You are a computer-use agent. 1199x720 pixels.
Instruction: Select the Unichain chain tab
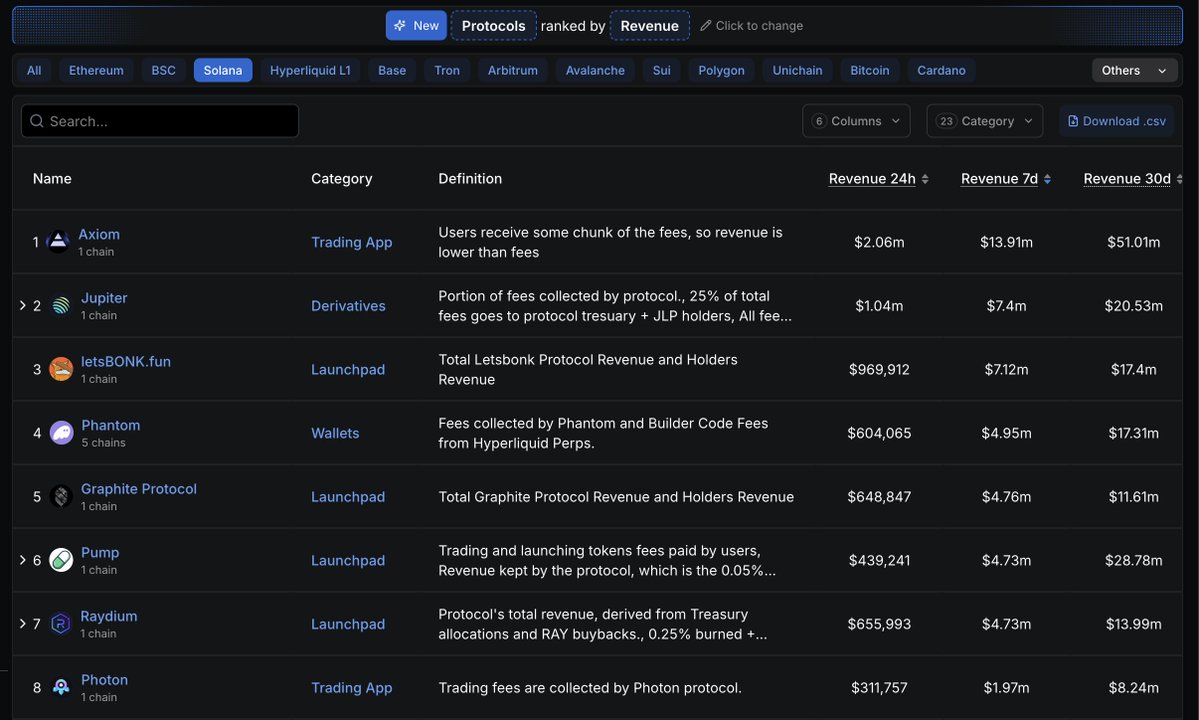tap(797, 70)
